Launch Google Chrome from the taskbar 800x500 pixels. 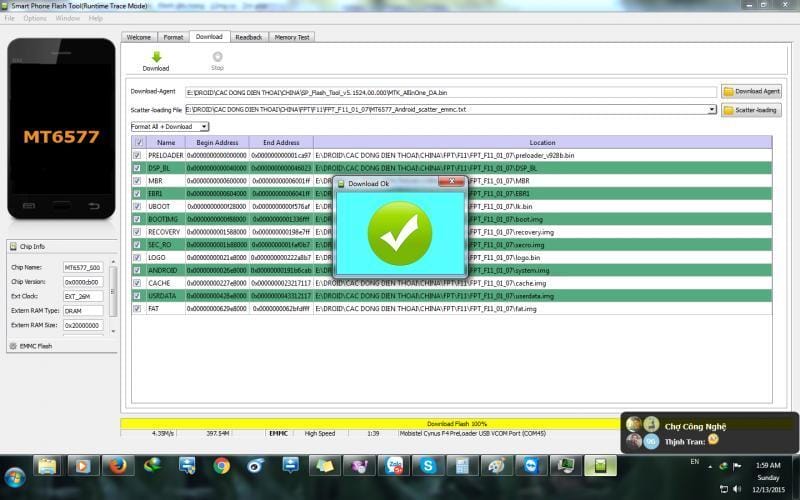click(x=221, y=466)
